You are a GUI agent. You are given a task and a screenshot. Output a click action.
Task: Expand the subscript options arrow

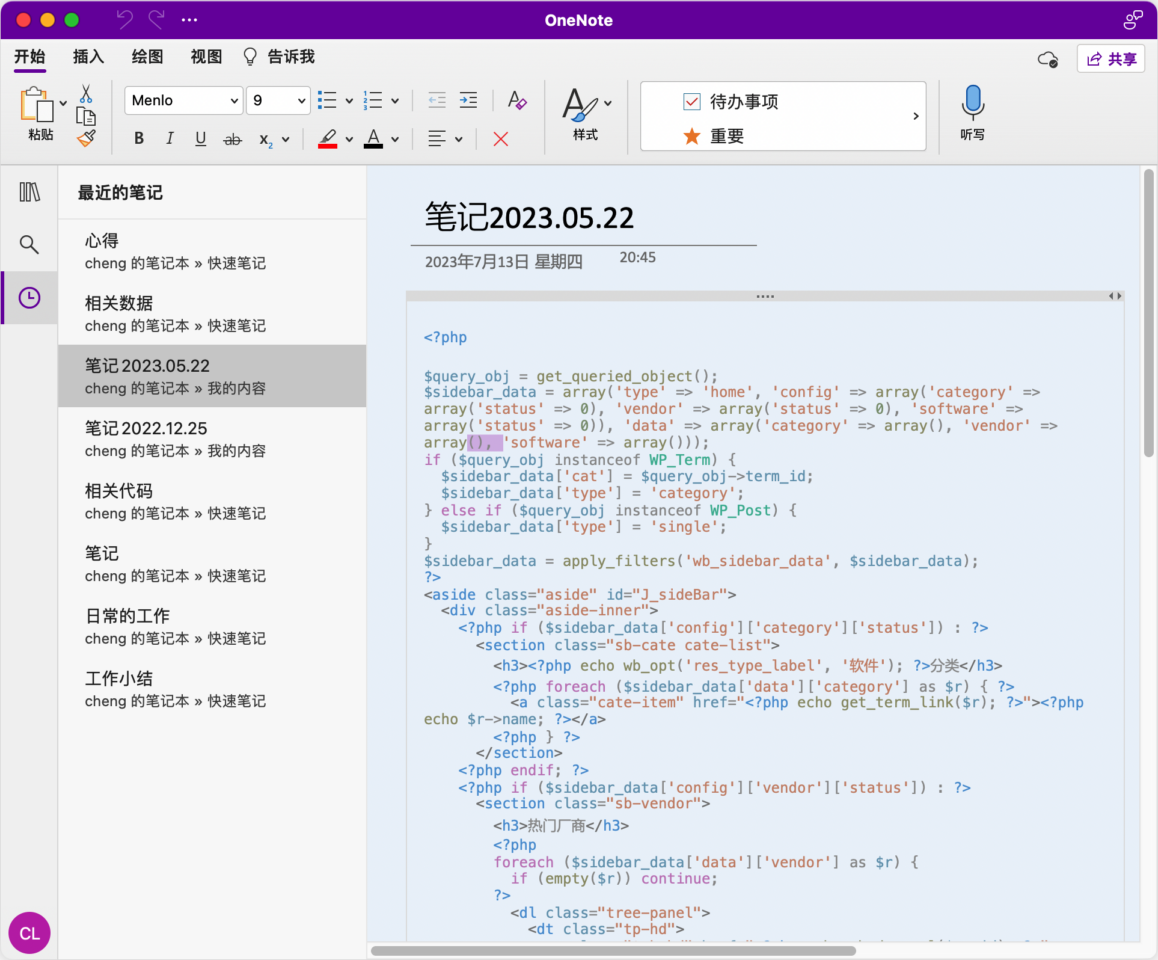pyautogui.click(x=286, y=140)
